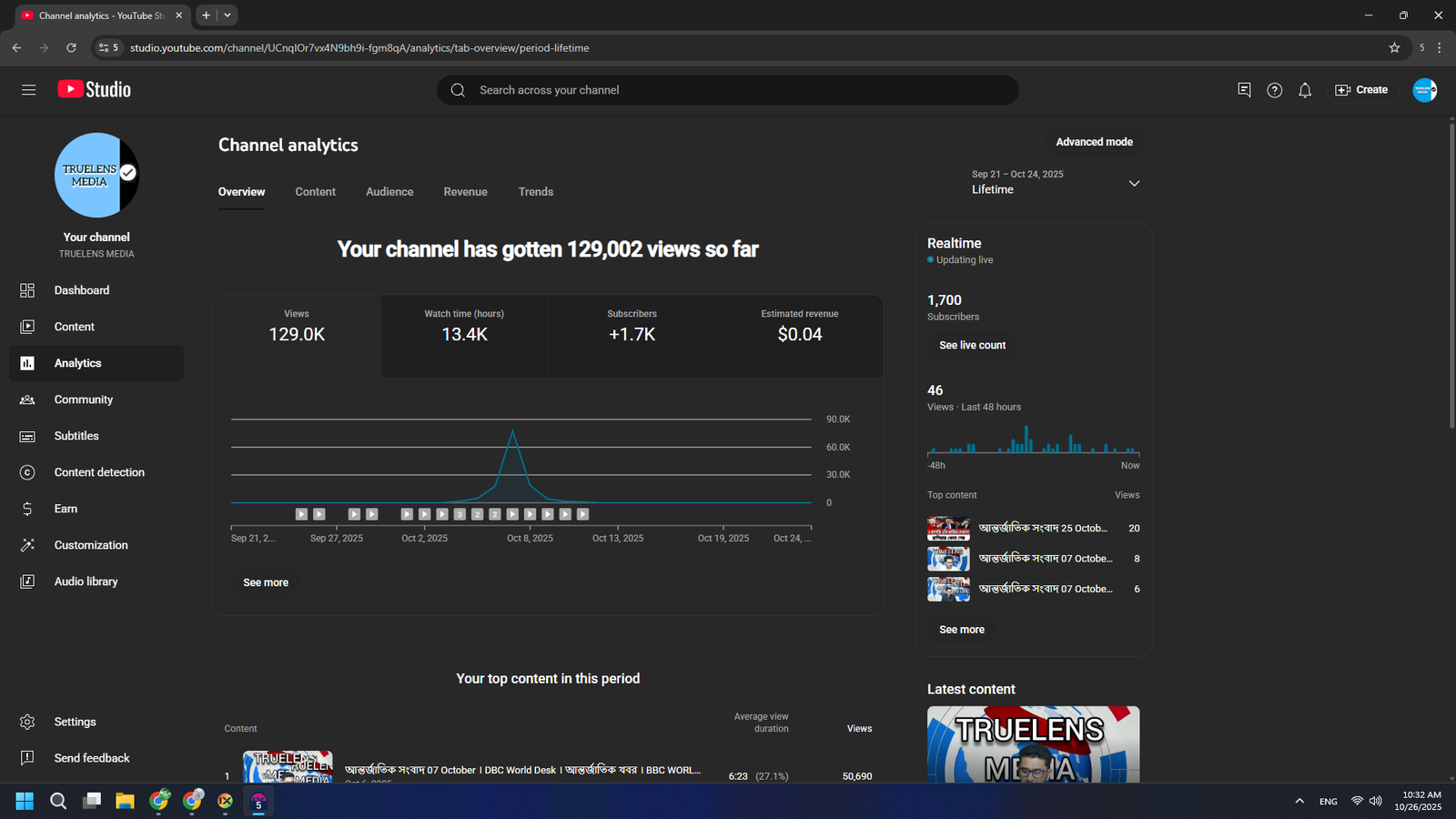The height and width of the screenshot is (819, 1456).
Task: Open Dashboard from the sidebar
Action: click(x=82, y=290)
